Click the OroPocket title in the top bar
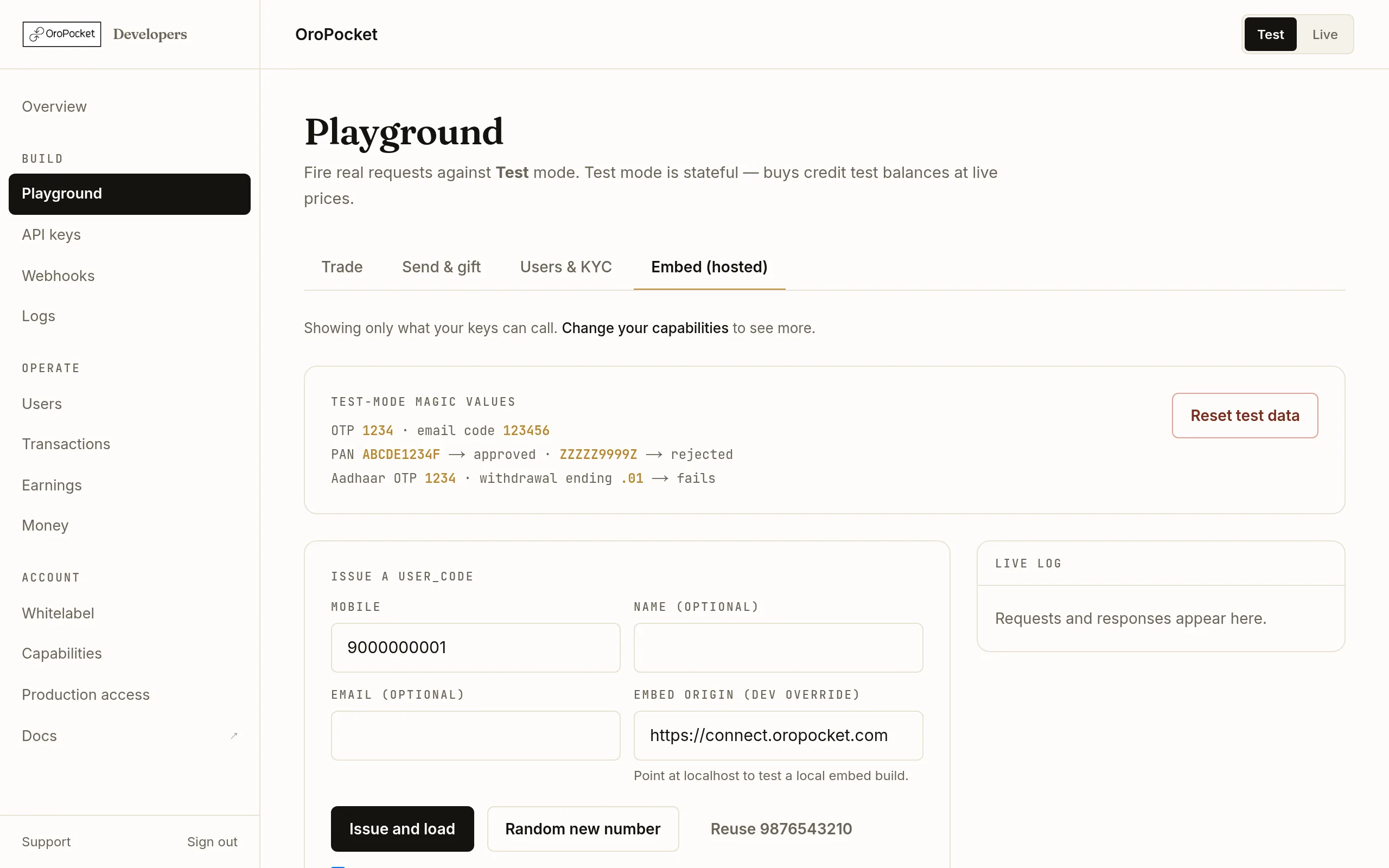 tap(336, 34)
